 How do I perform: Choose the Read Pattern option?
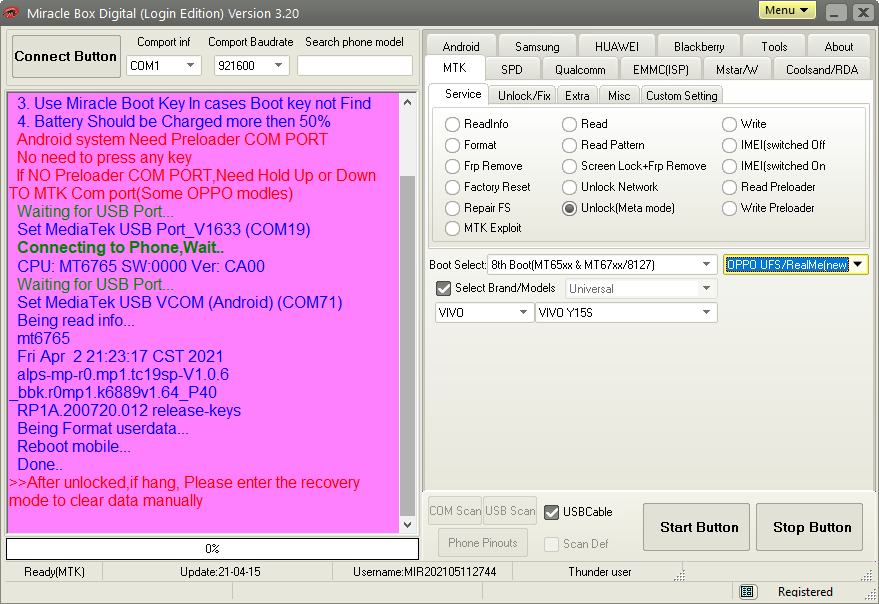coord(569,145)
